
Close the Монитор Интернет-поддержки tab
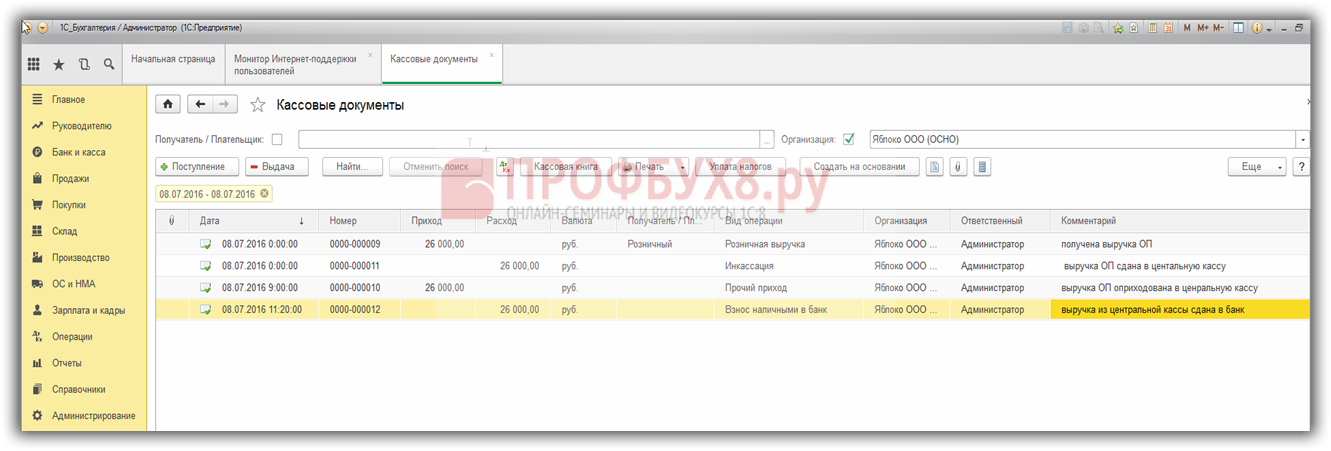[x=370, y=55]
